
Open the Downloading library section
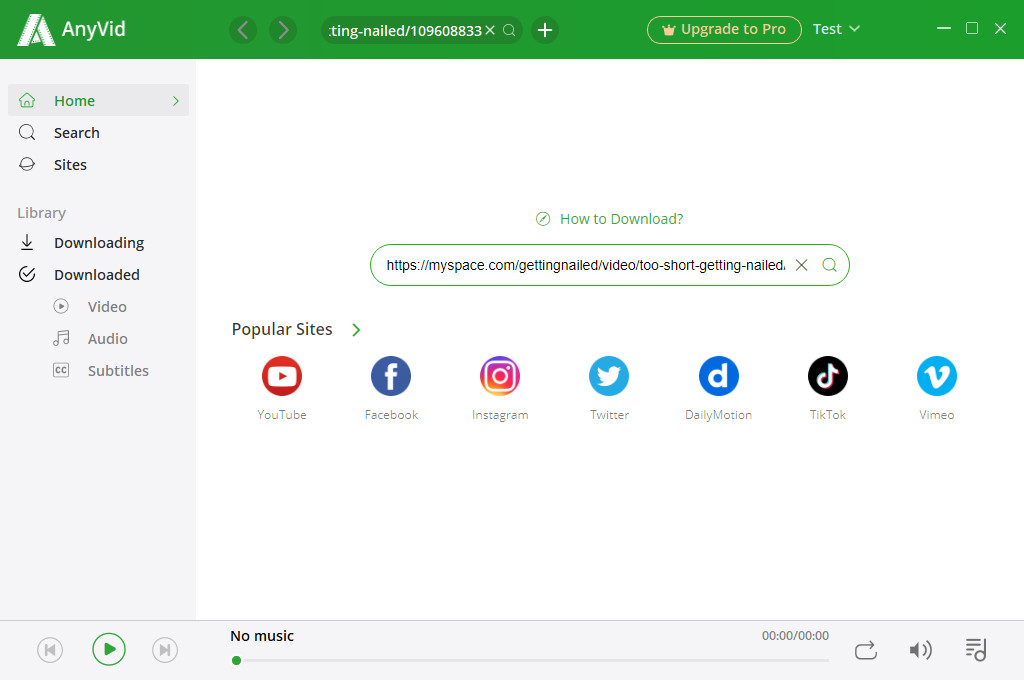pos(99,242)
